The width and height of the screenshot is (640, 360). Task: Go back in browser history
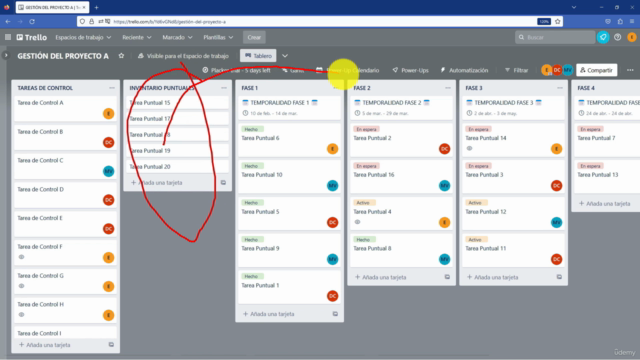pos(8,22)
